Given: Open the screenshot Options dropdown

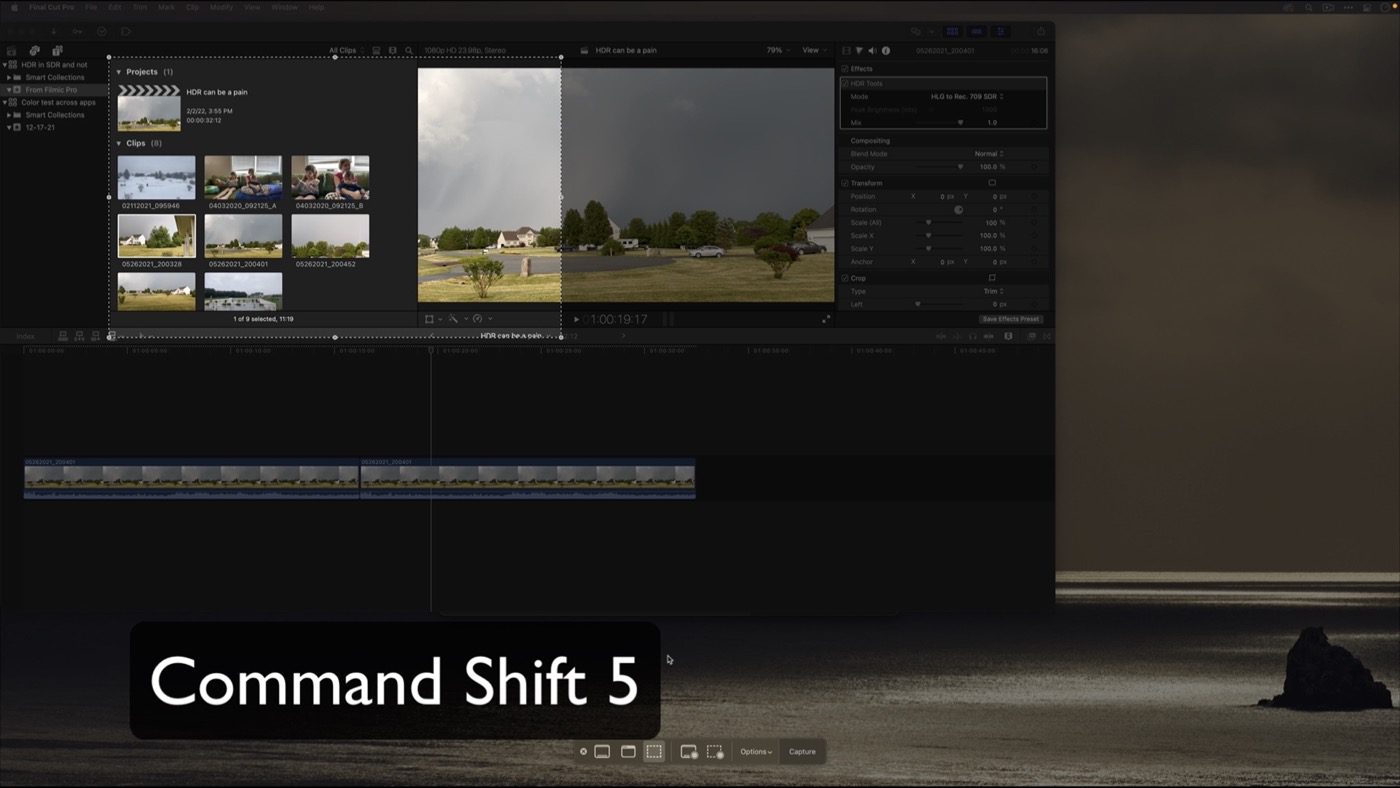Looking at the screenshot, I should (755, 752).
